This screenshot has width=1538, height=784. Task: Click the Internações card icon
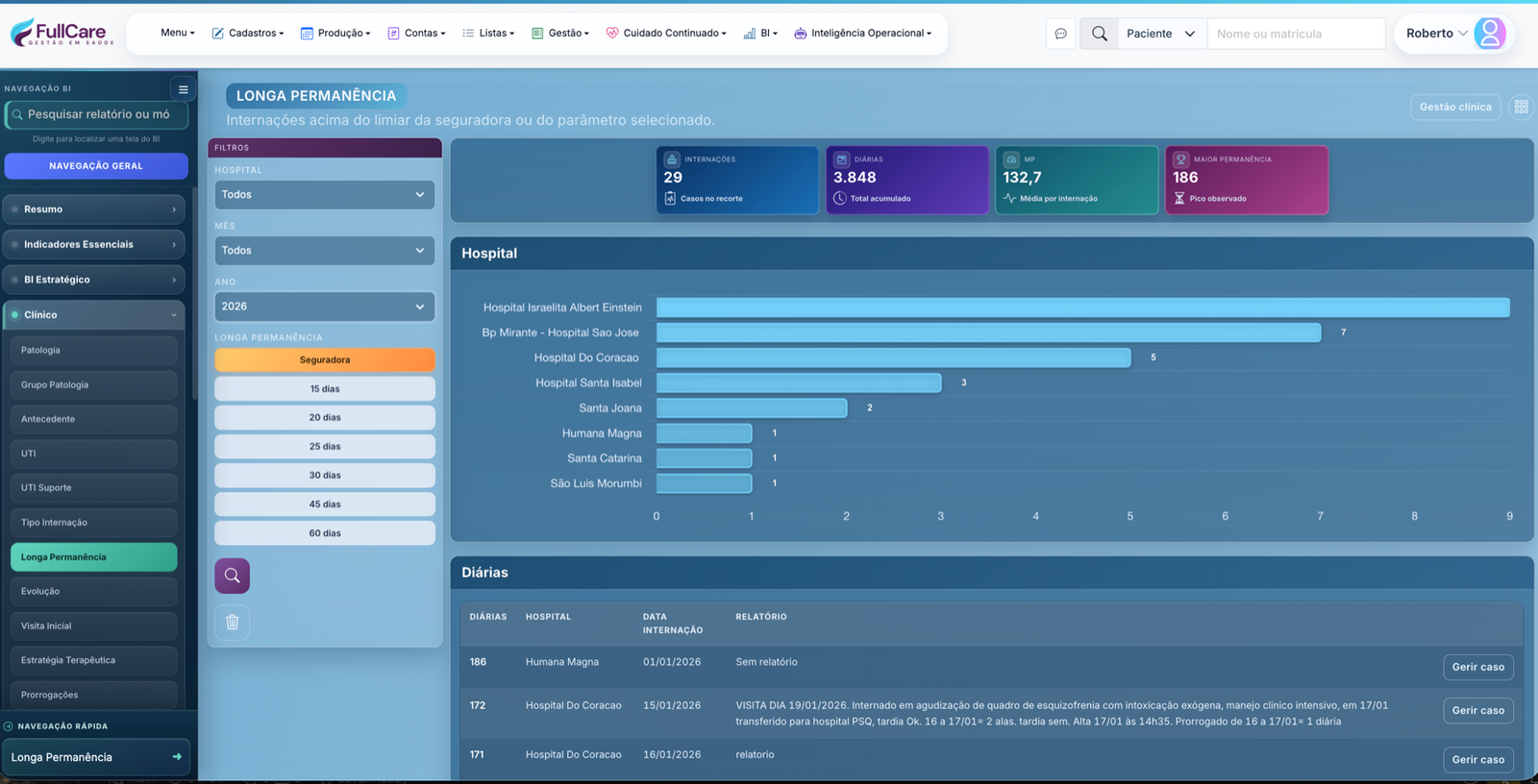(x=672, y=159)
